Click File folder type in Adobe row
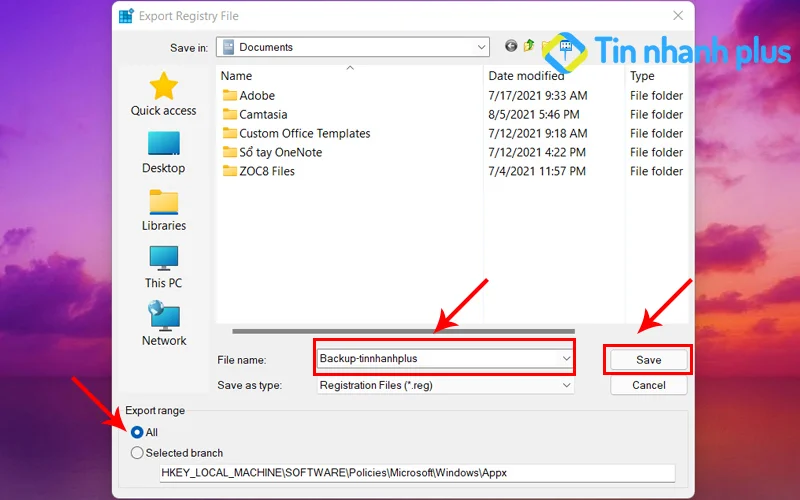The image size is (800, 500). tap(656, 95)
